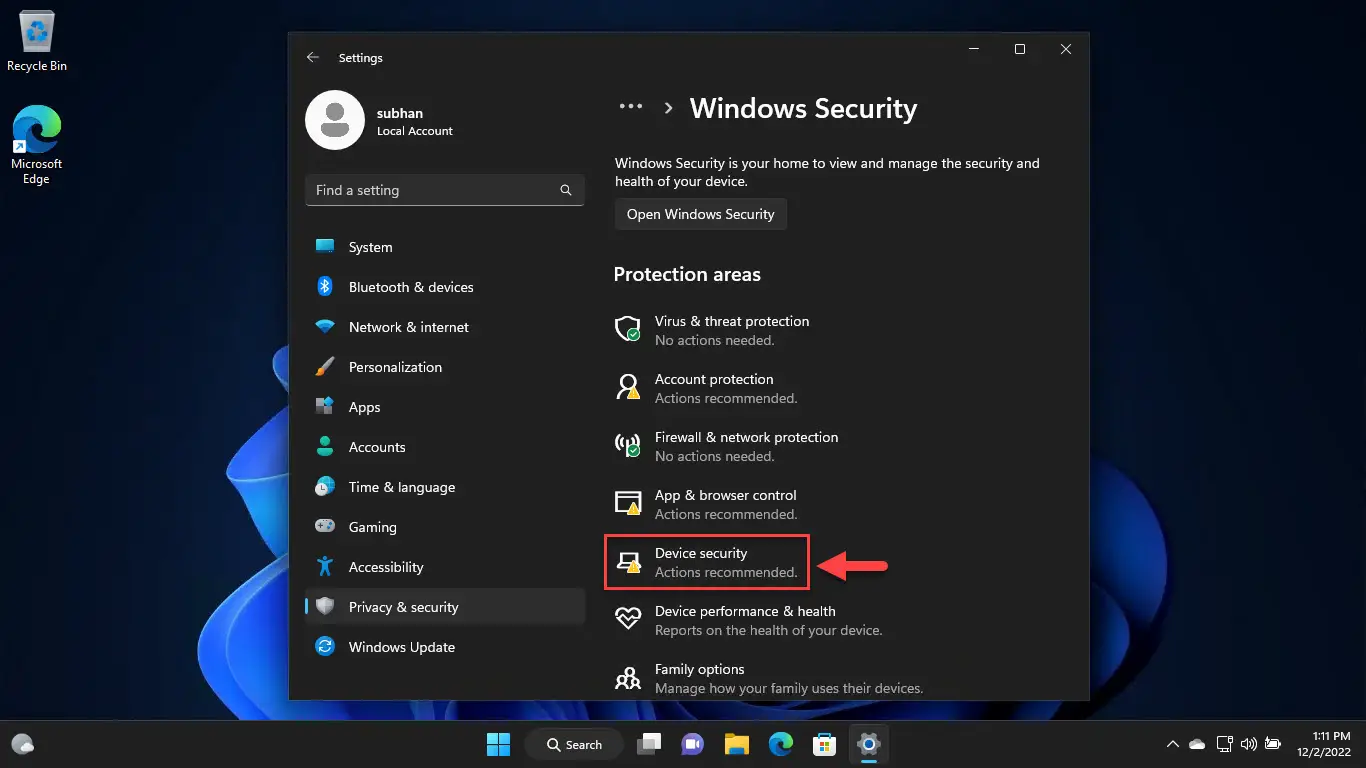Go to Network & internet settings

click(x=445, y=326)
